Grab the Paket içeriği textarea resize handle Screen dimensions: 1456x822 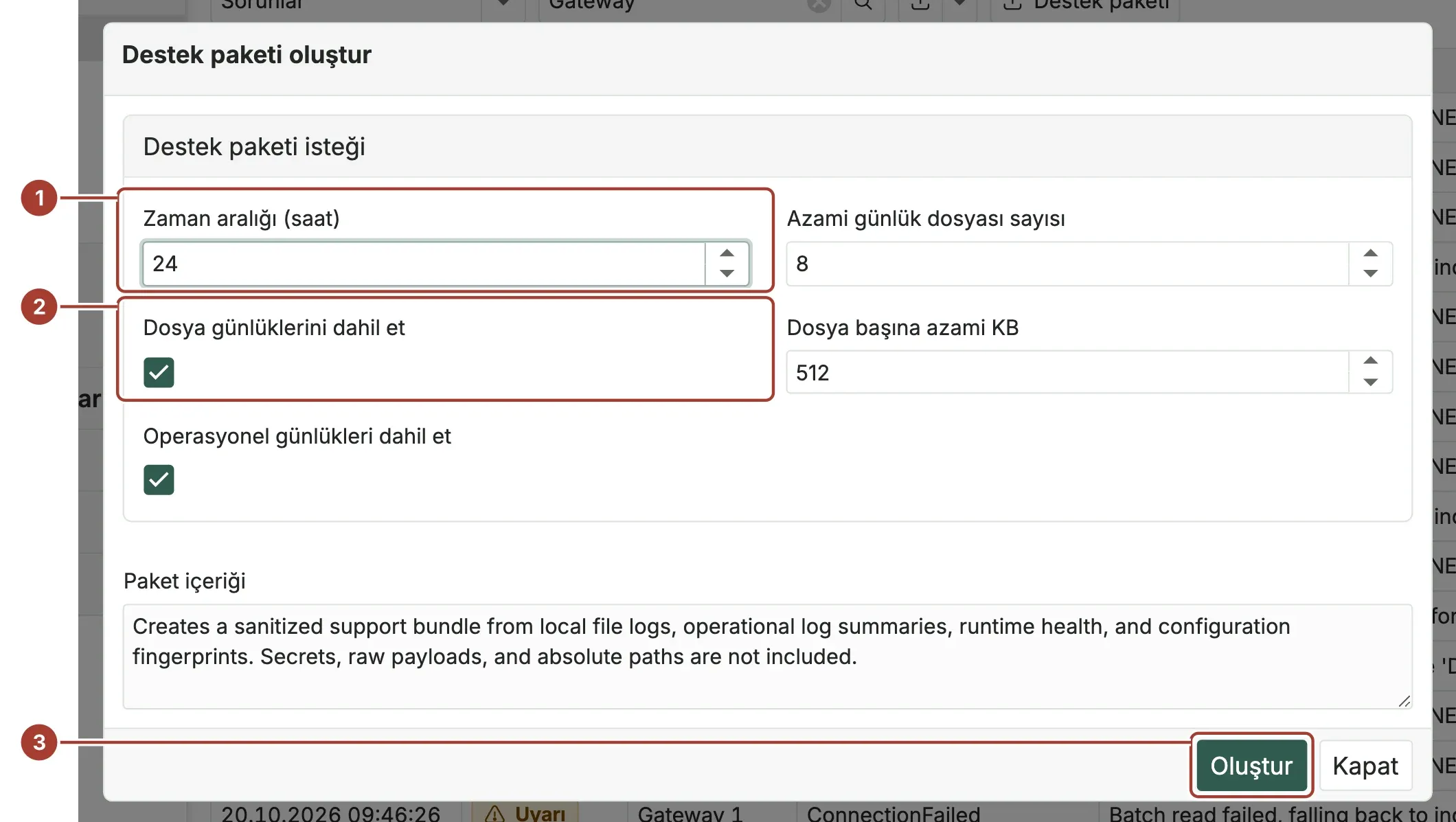click(x=1404, y=701)
